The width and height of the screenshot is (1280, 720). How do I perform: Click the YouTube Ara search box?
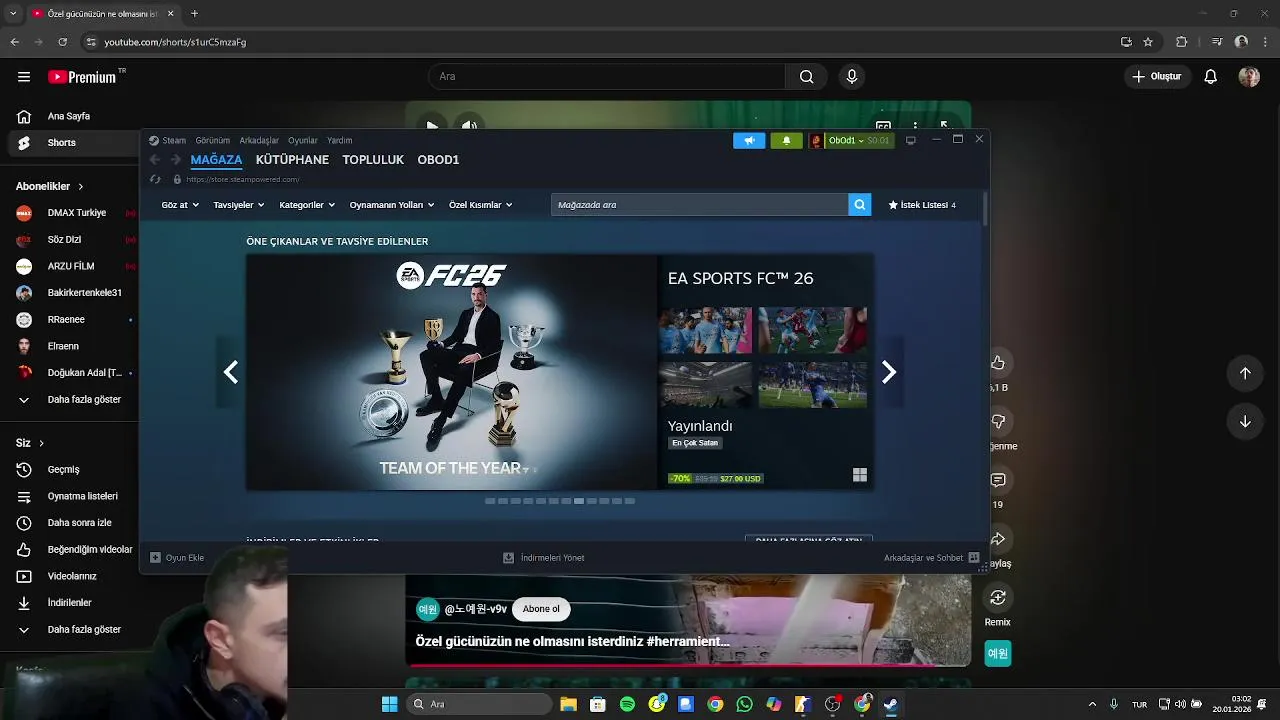(607, 77)
